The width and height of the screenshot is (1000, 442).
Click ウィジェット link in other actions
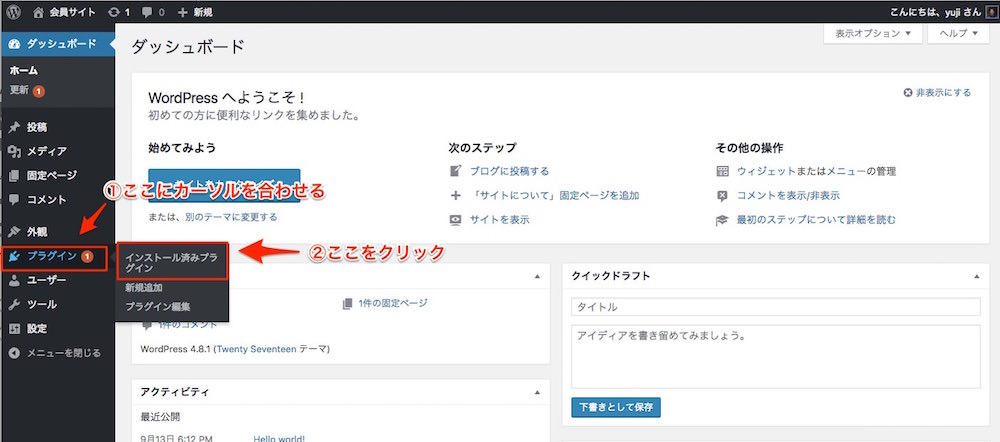pyautogui.click(x=766, y=171)
